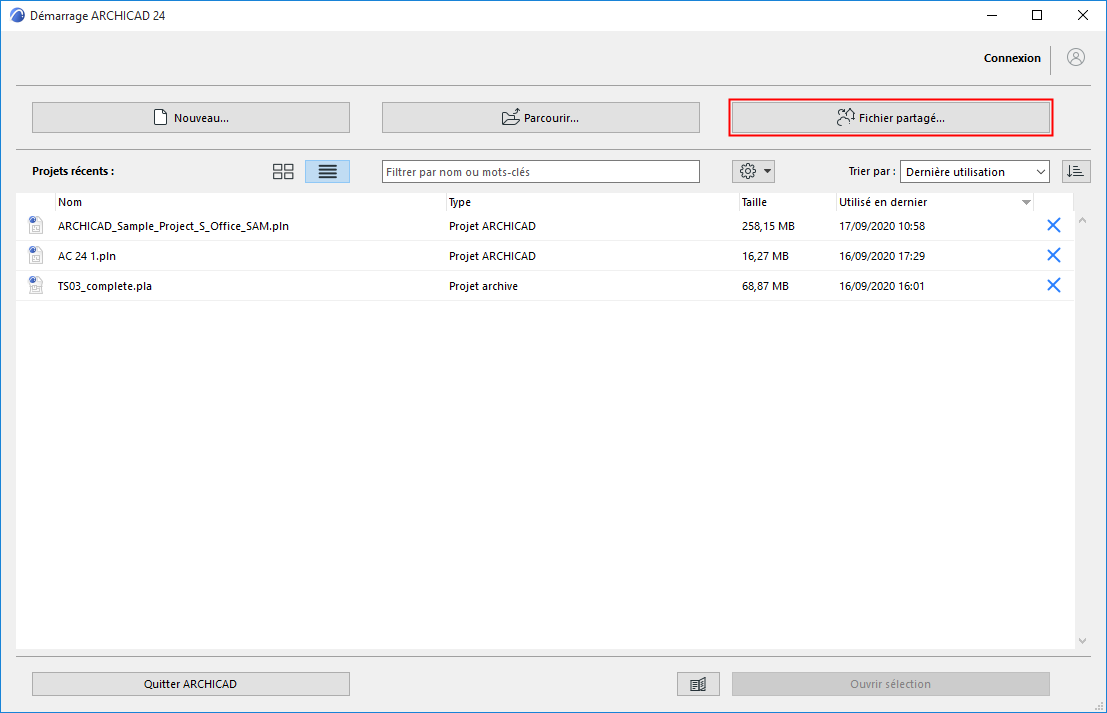Click file icon of AC 24 1.pln

(35, 255)
